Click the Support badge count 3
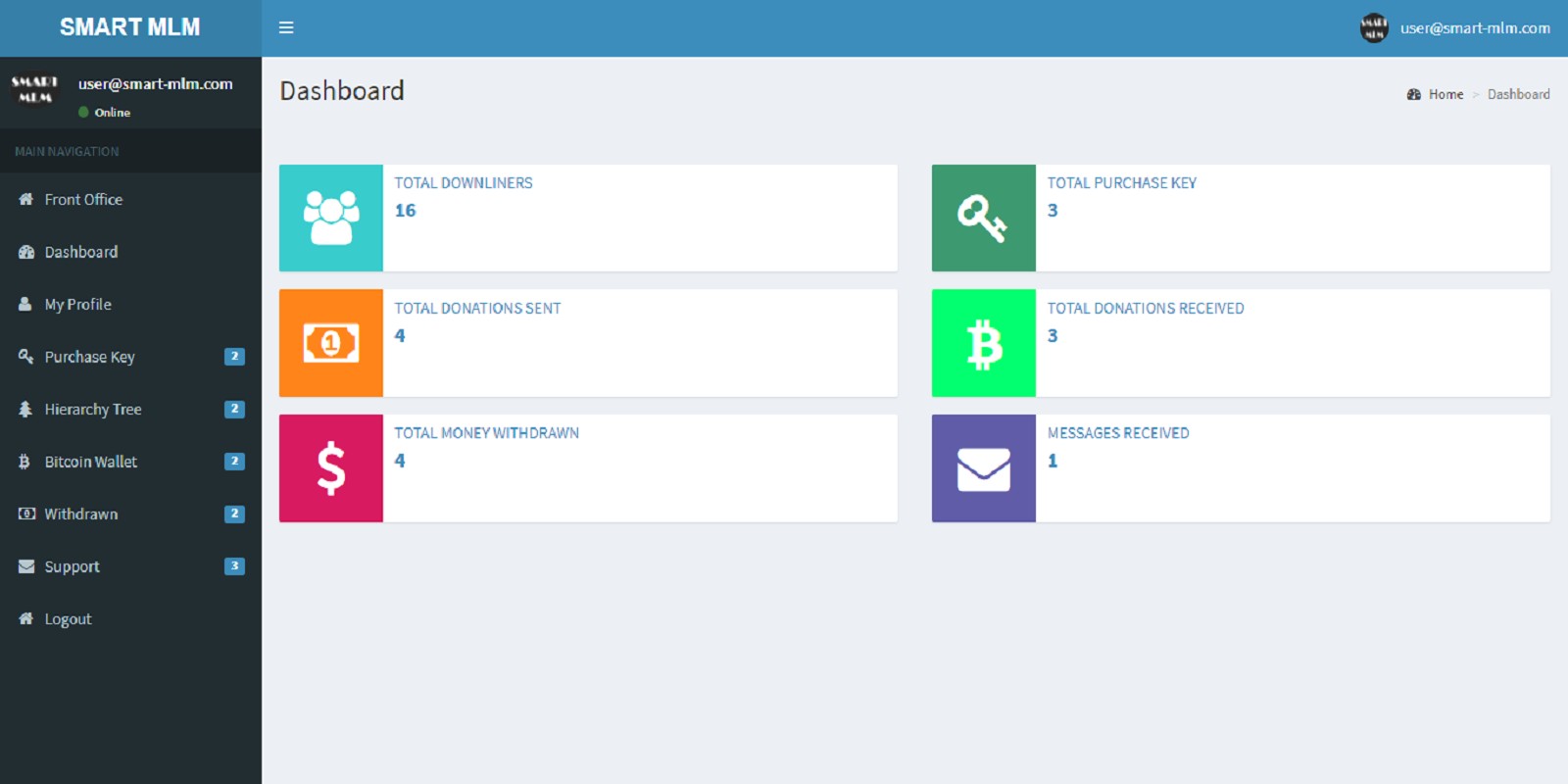The image size is (1568, 784). pos(234,566)
